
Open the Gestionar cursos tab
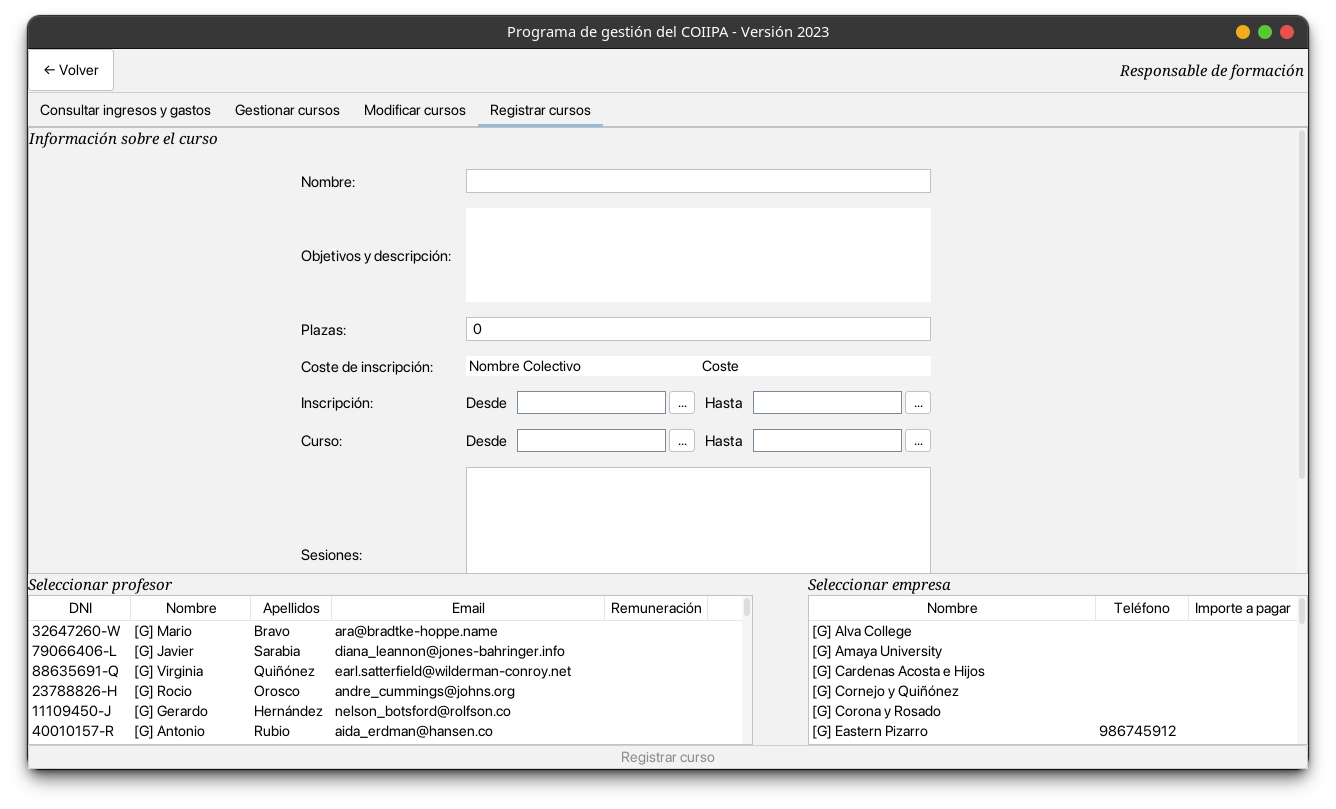click(287, 110)
